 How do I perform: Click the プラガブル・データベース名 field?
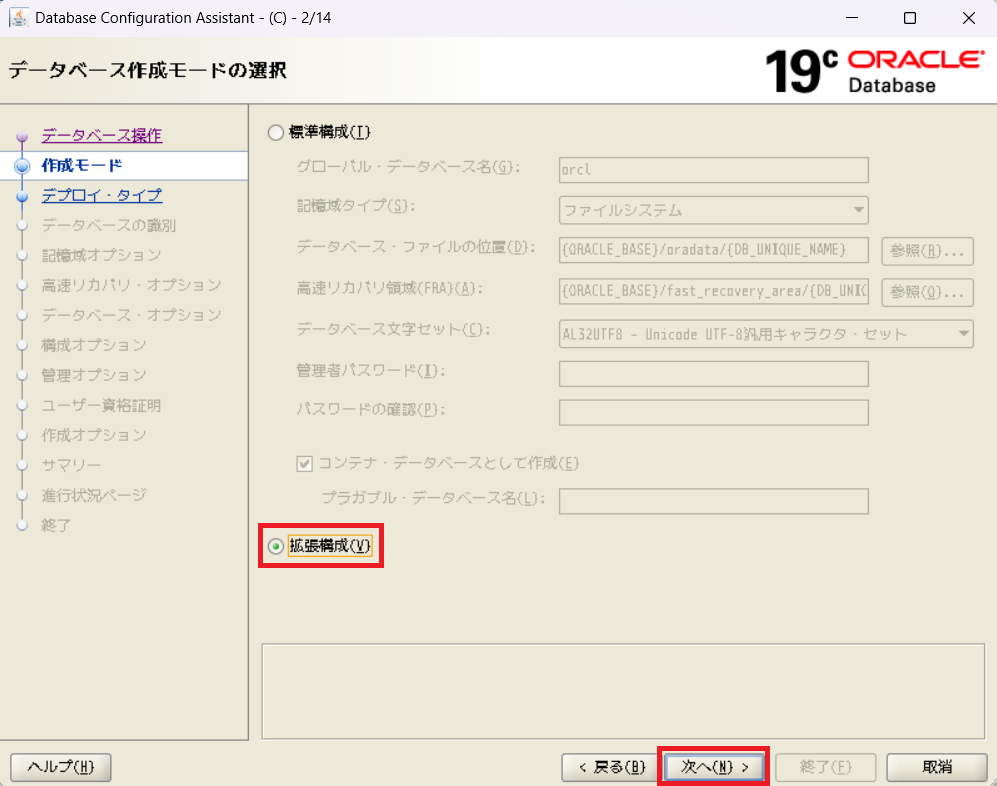point(713,501)
